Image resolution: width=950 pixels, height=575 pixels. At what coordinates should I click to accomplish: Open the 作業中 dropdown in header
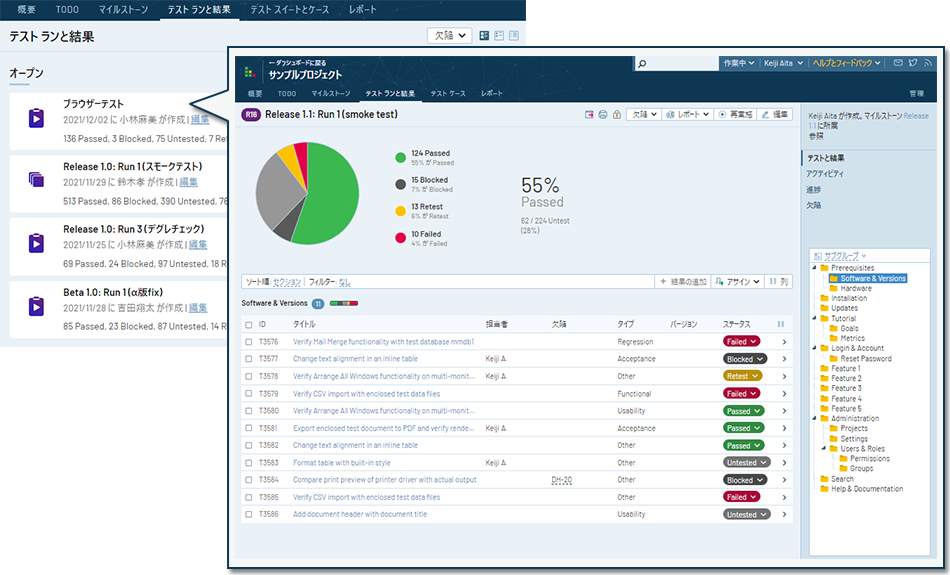739,63
